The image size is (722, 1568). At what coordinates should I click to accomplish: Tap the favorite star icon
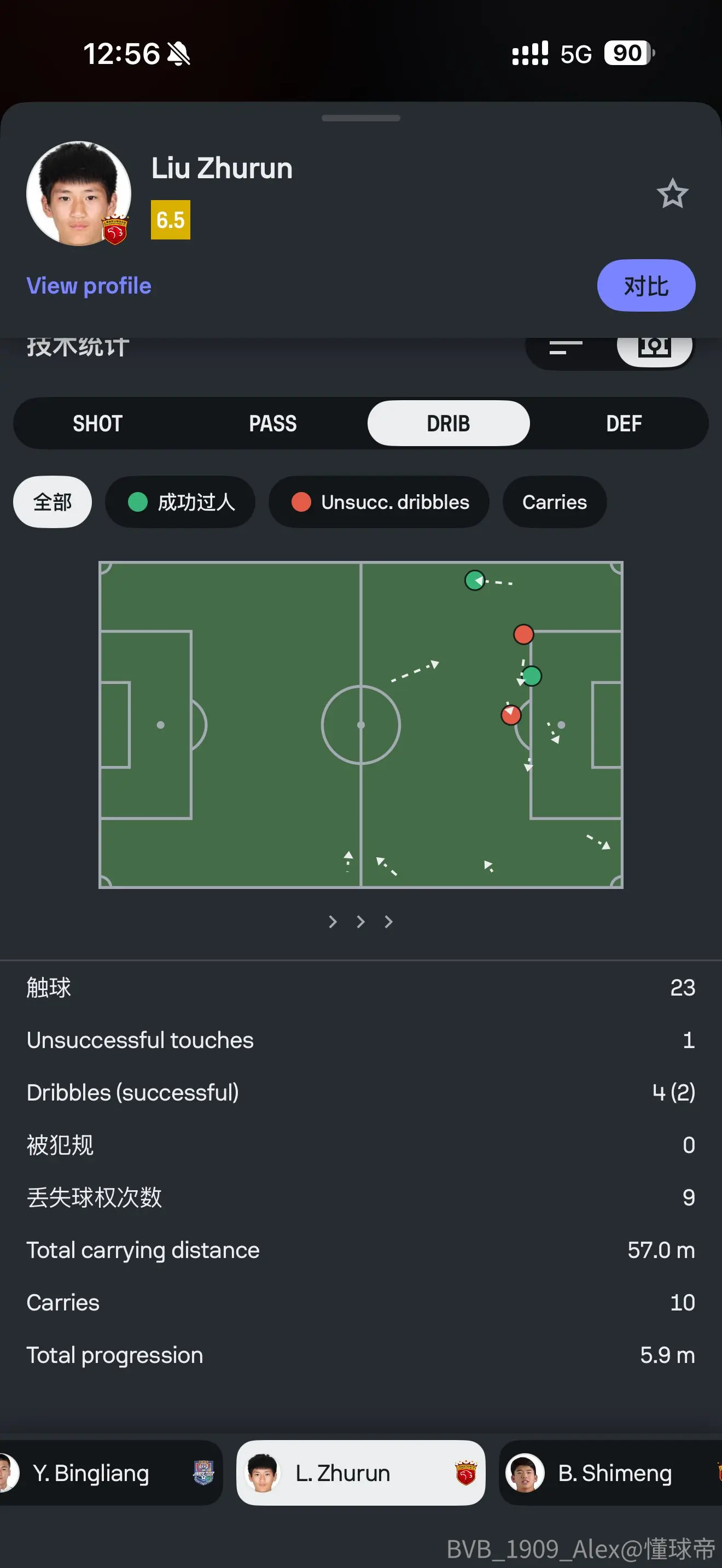pos(672,194)
